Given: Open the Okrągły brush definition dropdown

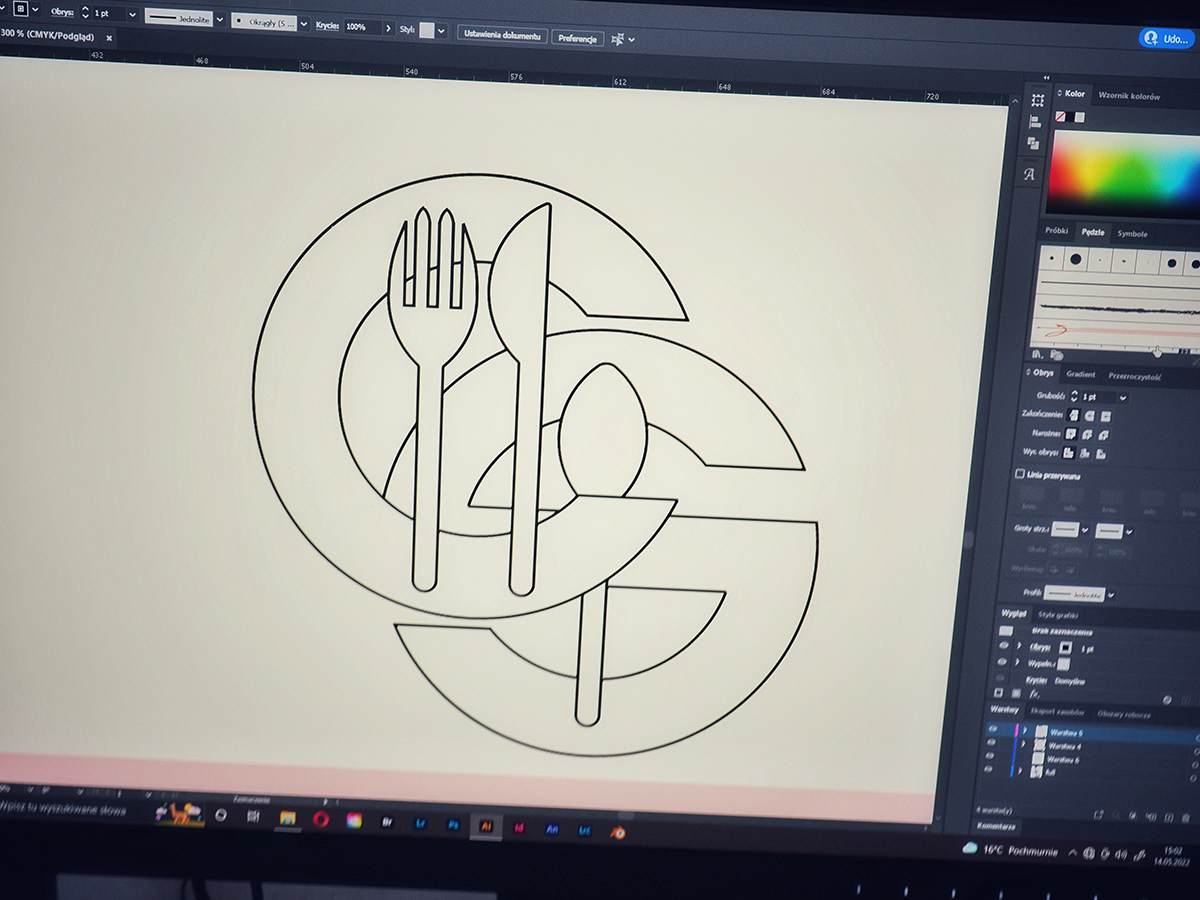Looking at the screenshot, I should 304,22.
